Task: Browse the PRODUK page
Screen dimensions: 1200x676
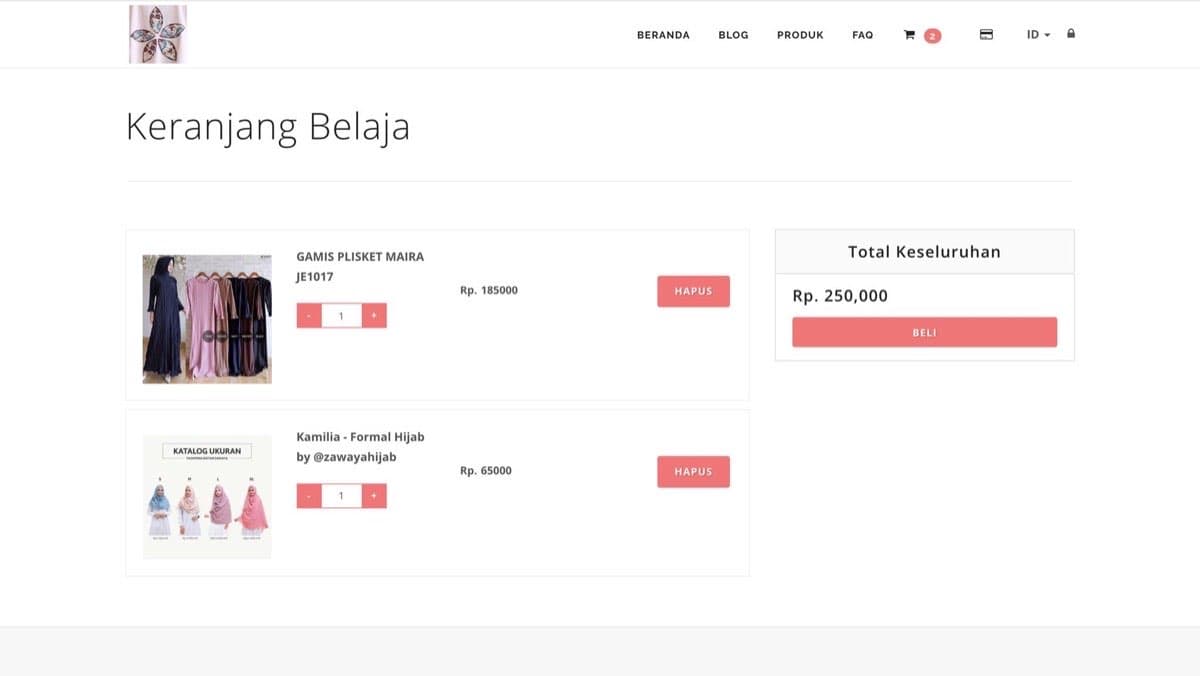Action: tap(800, 35)
